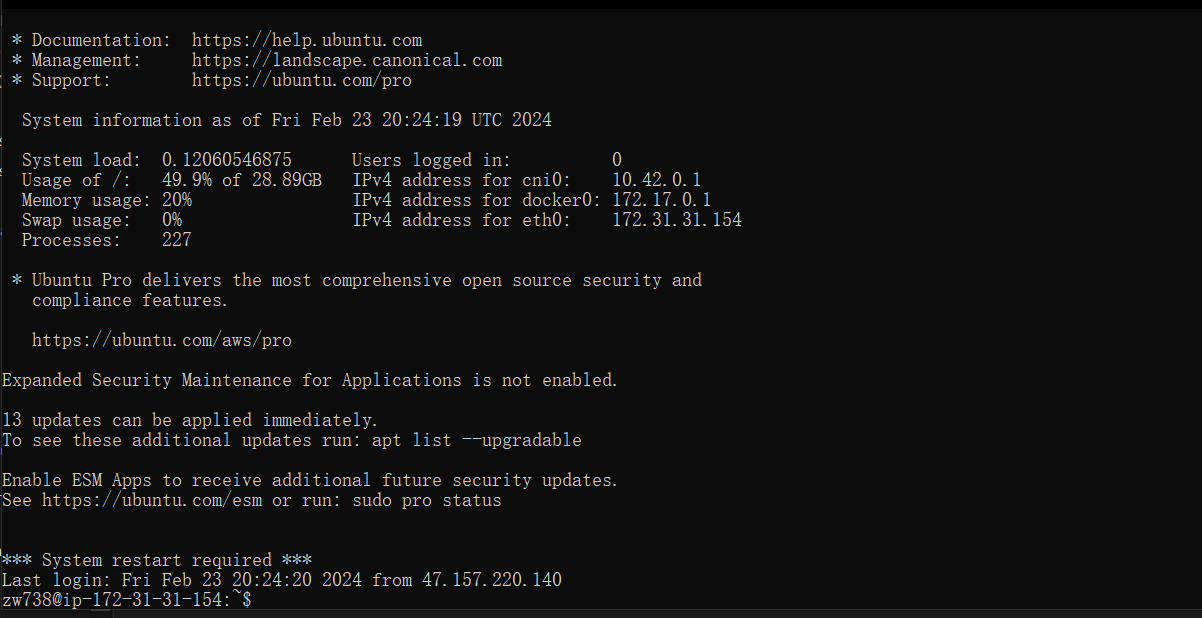
Task: Click the Processes count 227
Action: coord(177,240)
